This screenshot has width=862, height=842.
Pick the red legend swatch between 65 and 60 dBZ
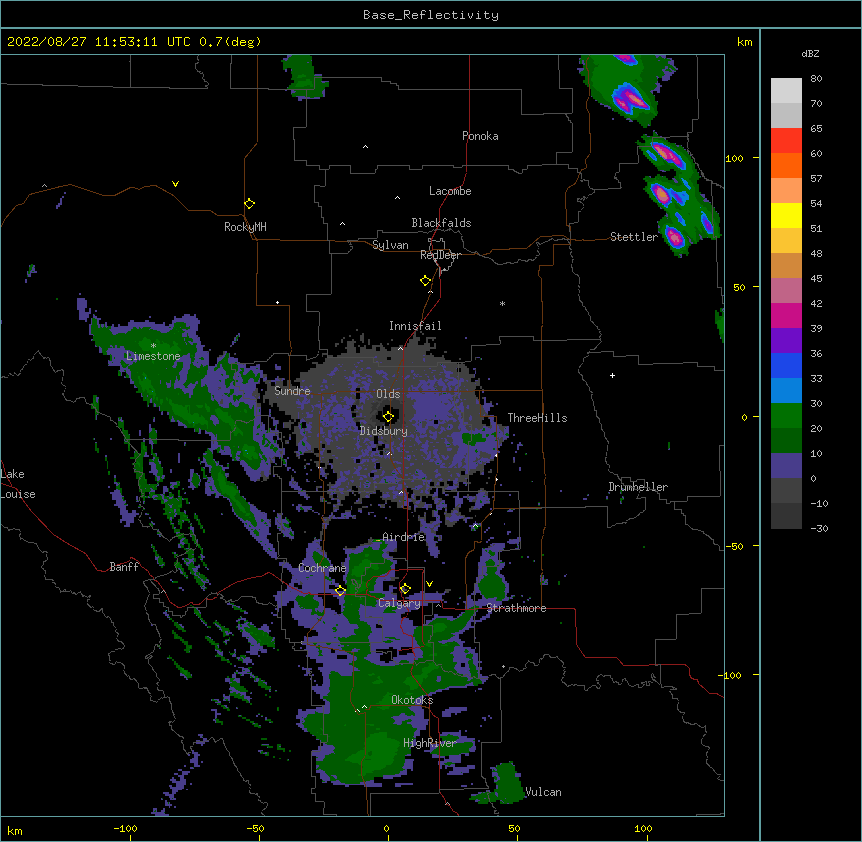tap(786, 141)
